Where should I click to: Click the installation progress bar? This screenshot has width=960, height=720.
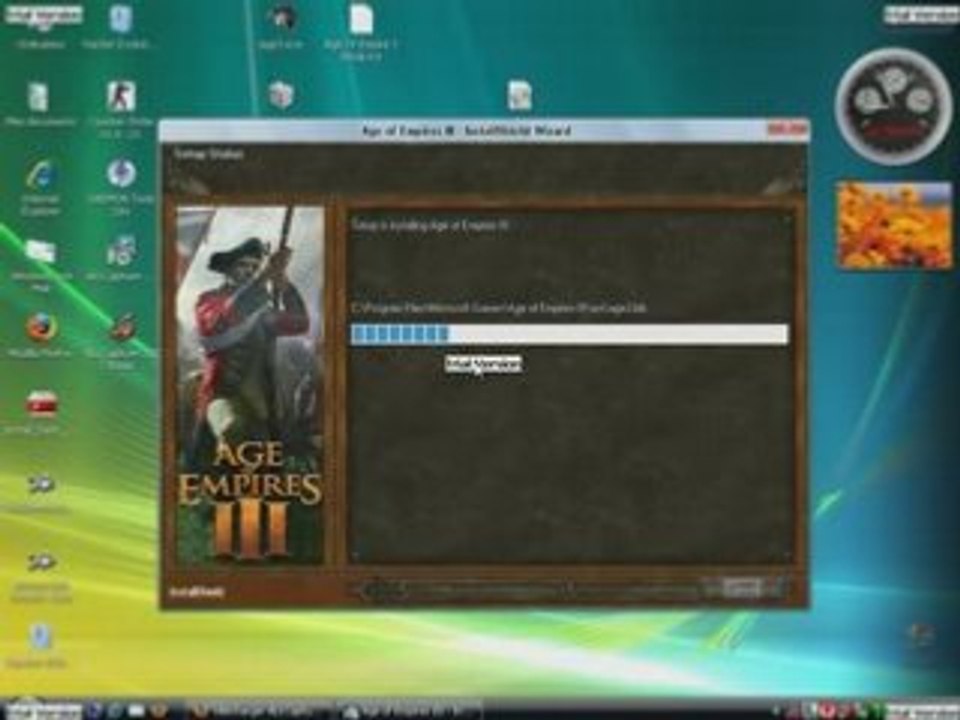569,334
